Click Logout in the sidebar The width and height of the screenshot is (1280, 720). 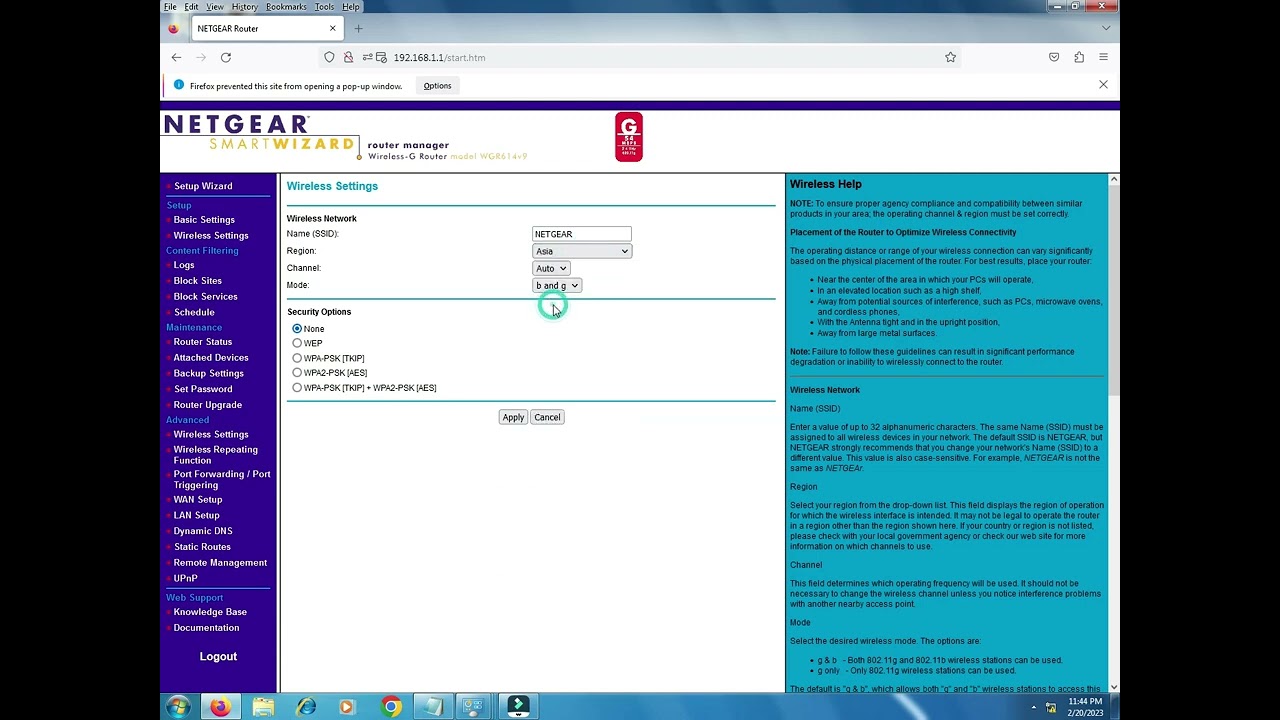pos(218,657)
